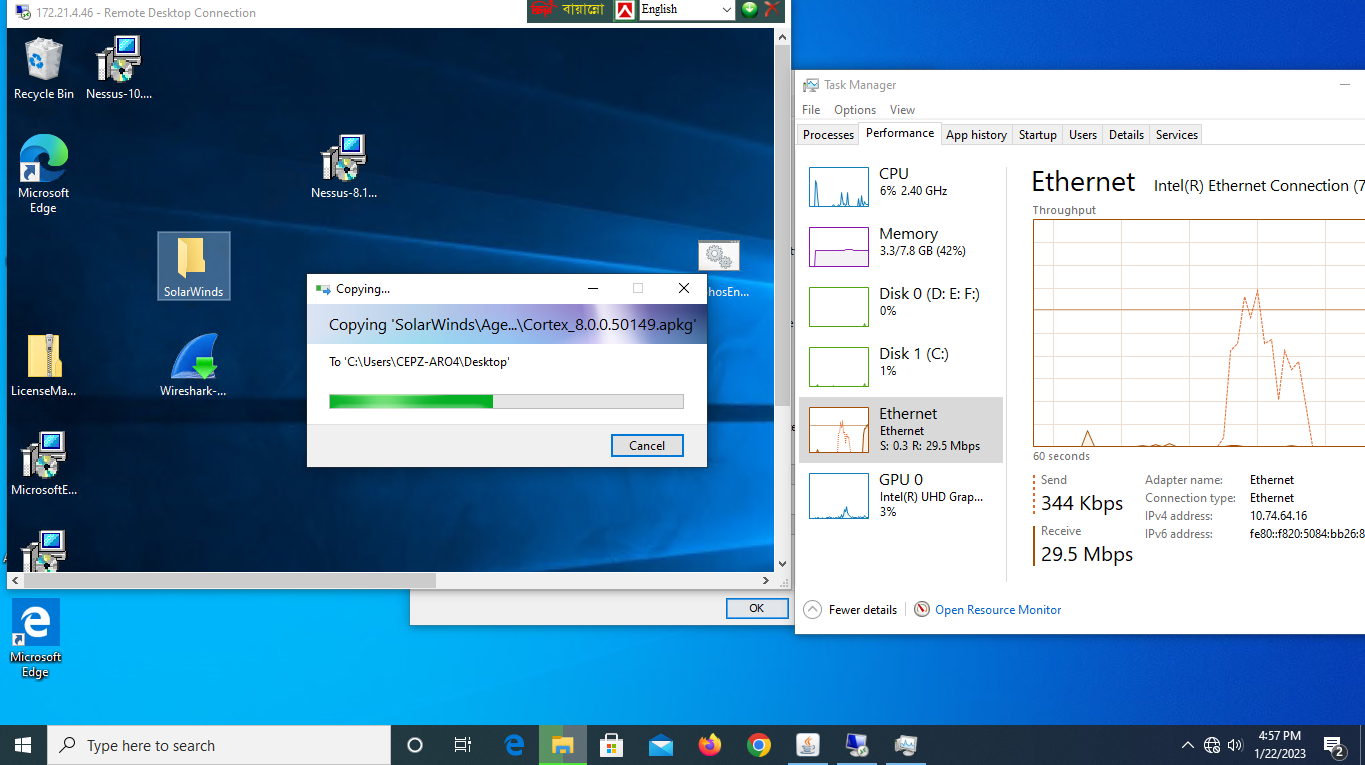This screenshot has height=765, width=1365.
Task: Click the Java app taskbar icon
Action: pos(808,745)
